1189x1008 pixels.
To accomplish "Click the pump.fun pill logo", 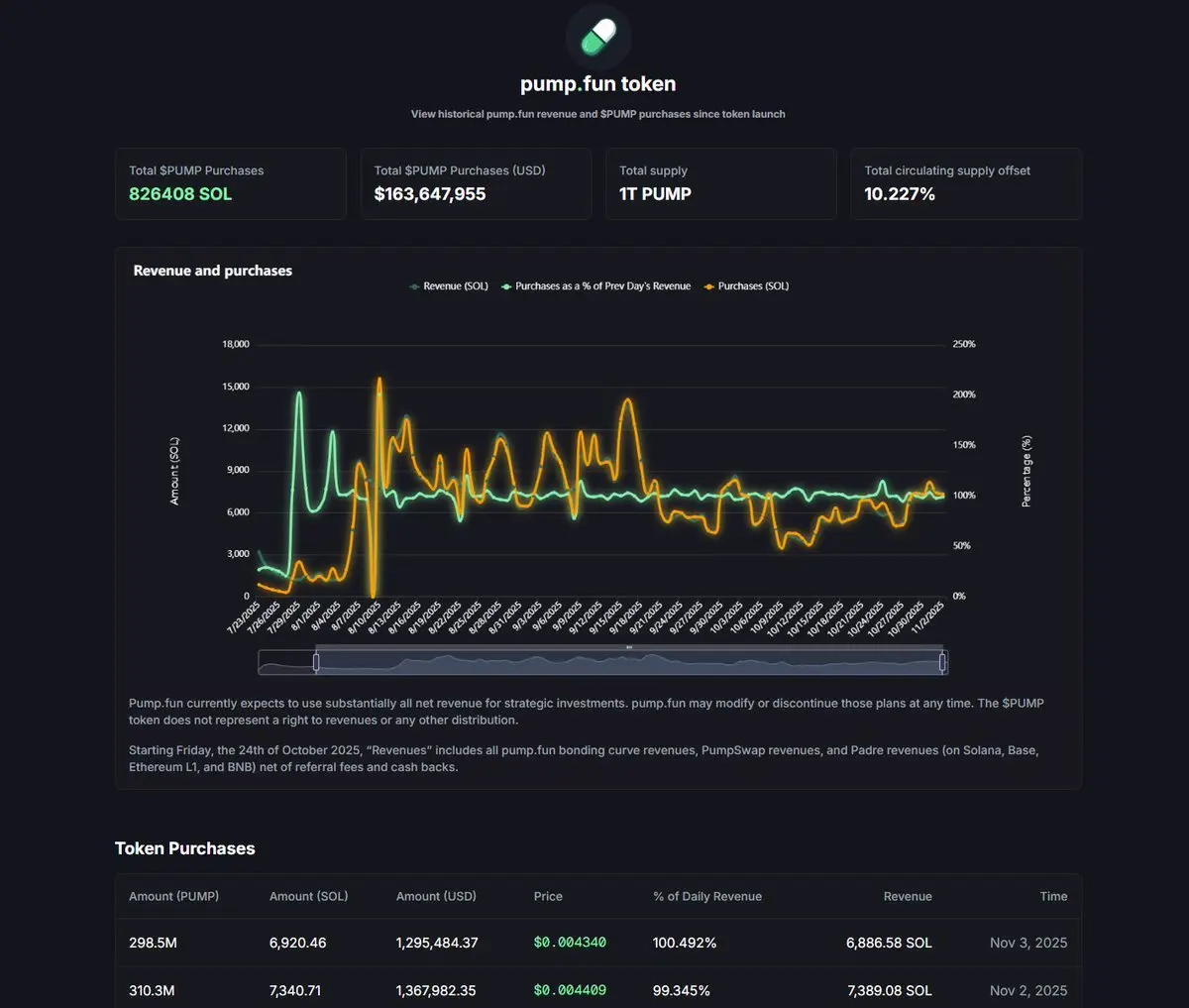I will point(597,37).
